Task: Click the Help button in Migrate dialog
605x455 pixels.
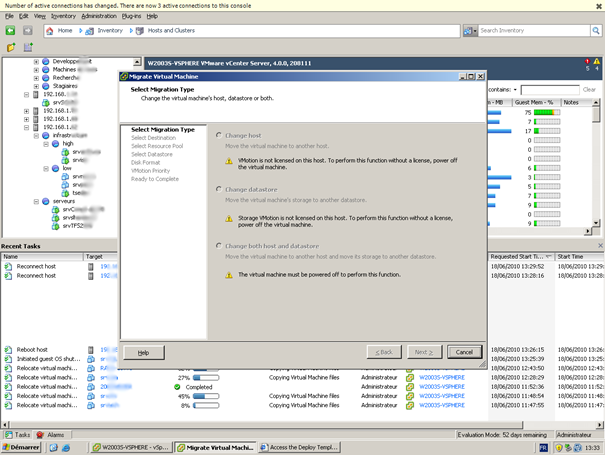Action: pyautogui.click(x=144, y=352)
